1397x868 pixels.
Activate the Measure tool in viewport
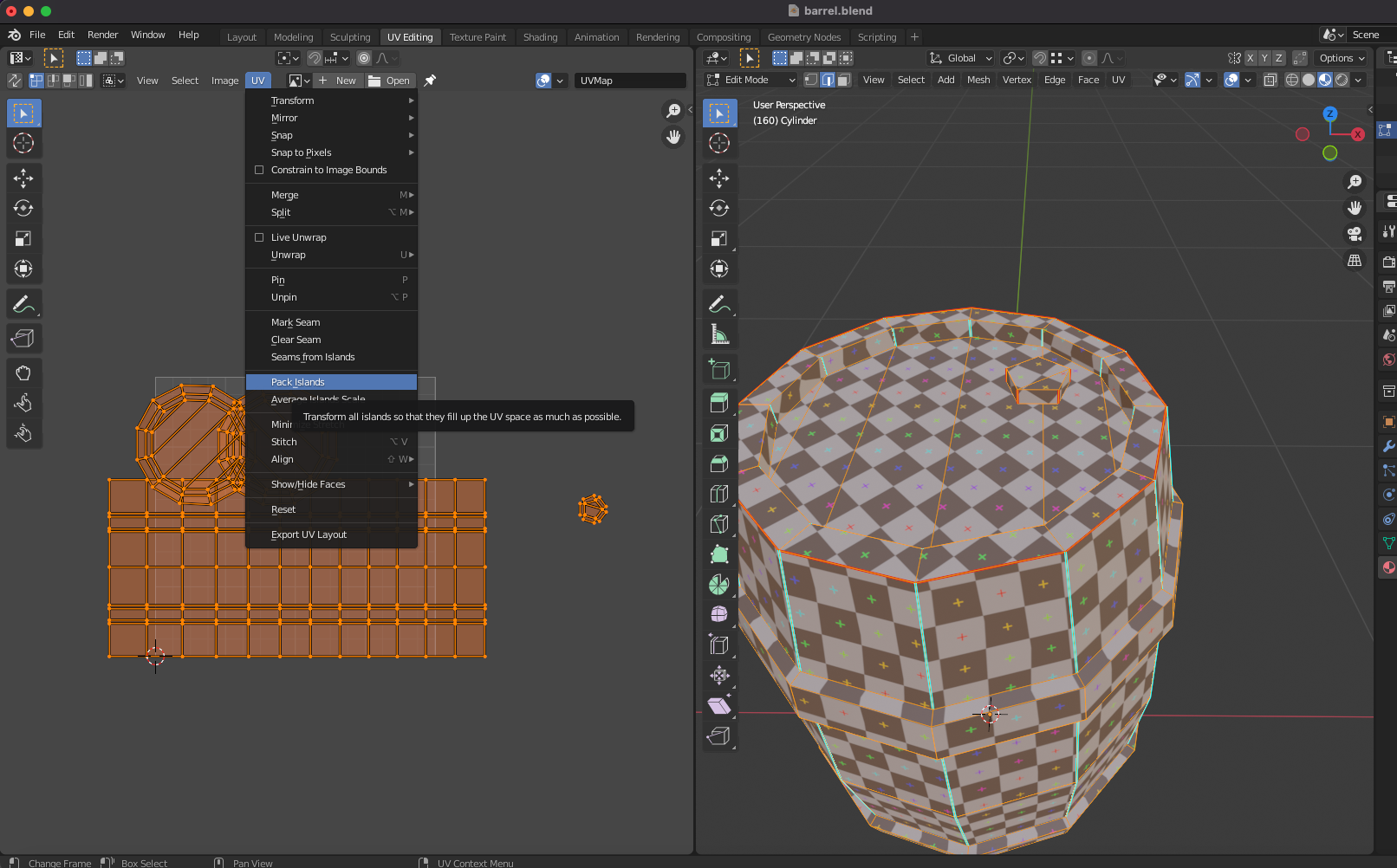click(x=718, y=334)
